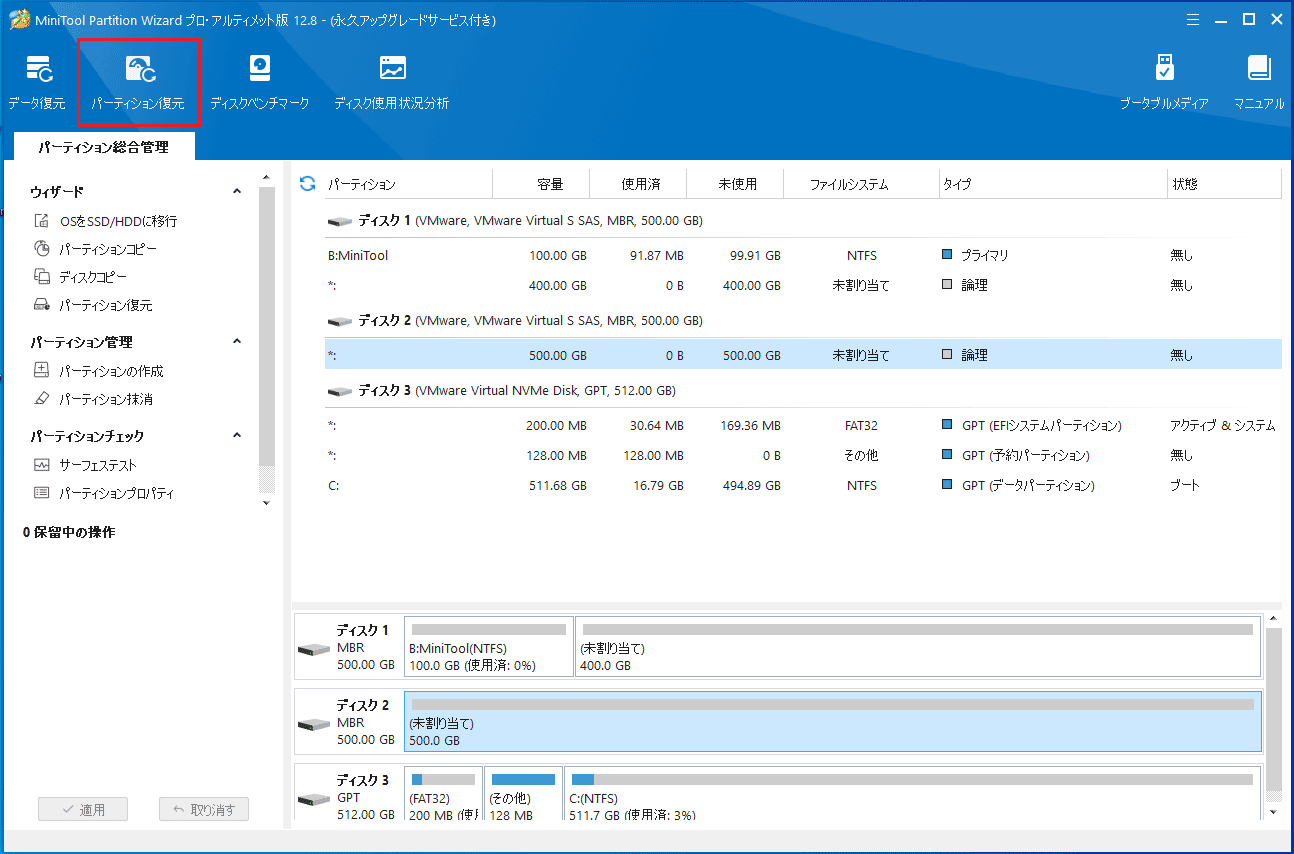This screenshot has height=854, width=1294.
Task: Click the 取り消す button
Action: [x=204, y=810]
